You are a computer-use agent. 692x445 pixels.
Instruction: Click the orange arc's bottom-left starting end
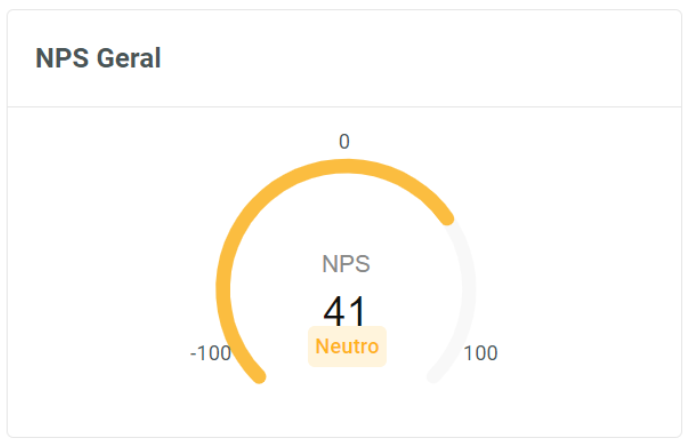coord(257,375)
